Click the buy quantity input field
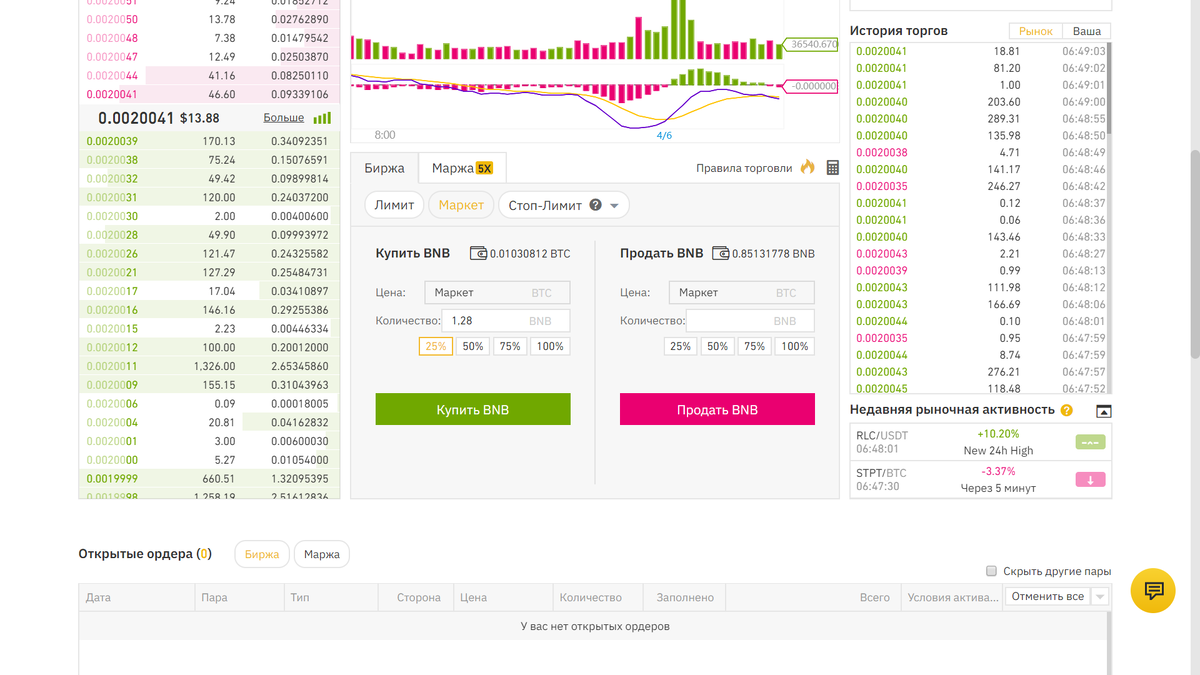 (506, 321)
